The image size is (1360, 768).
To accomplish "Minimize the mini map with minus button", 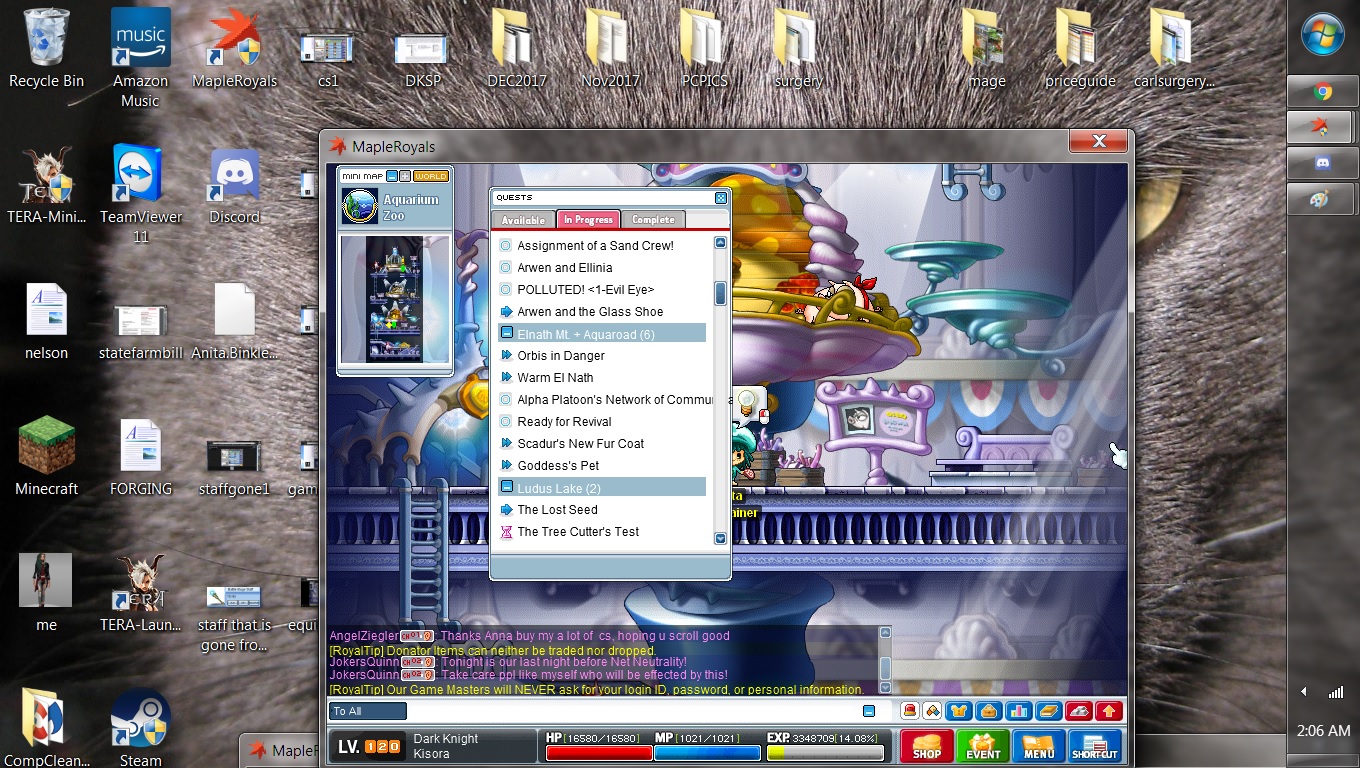I will tap(392, 176).
